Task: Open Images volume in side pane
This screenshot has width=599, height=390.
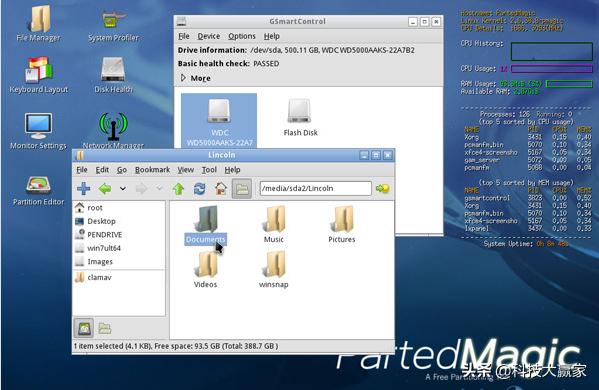Action: [x=119, y=262]
